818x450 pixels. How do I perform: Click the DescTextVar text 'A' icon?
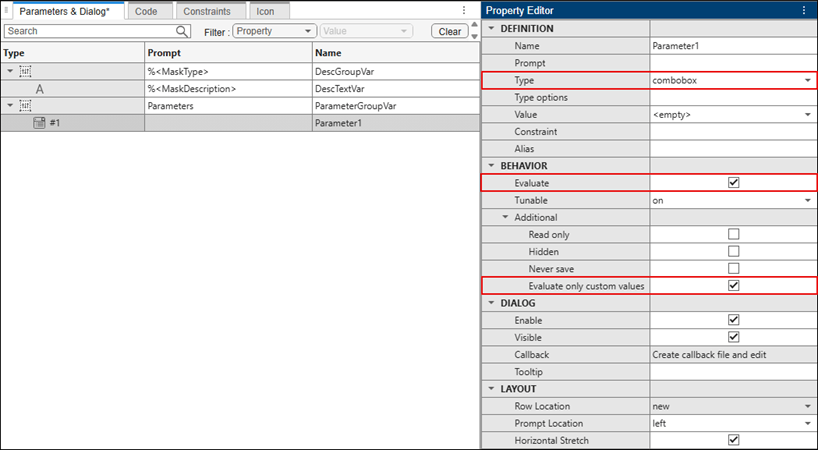click(40, 89)
